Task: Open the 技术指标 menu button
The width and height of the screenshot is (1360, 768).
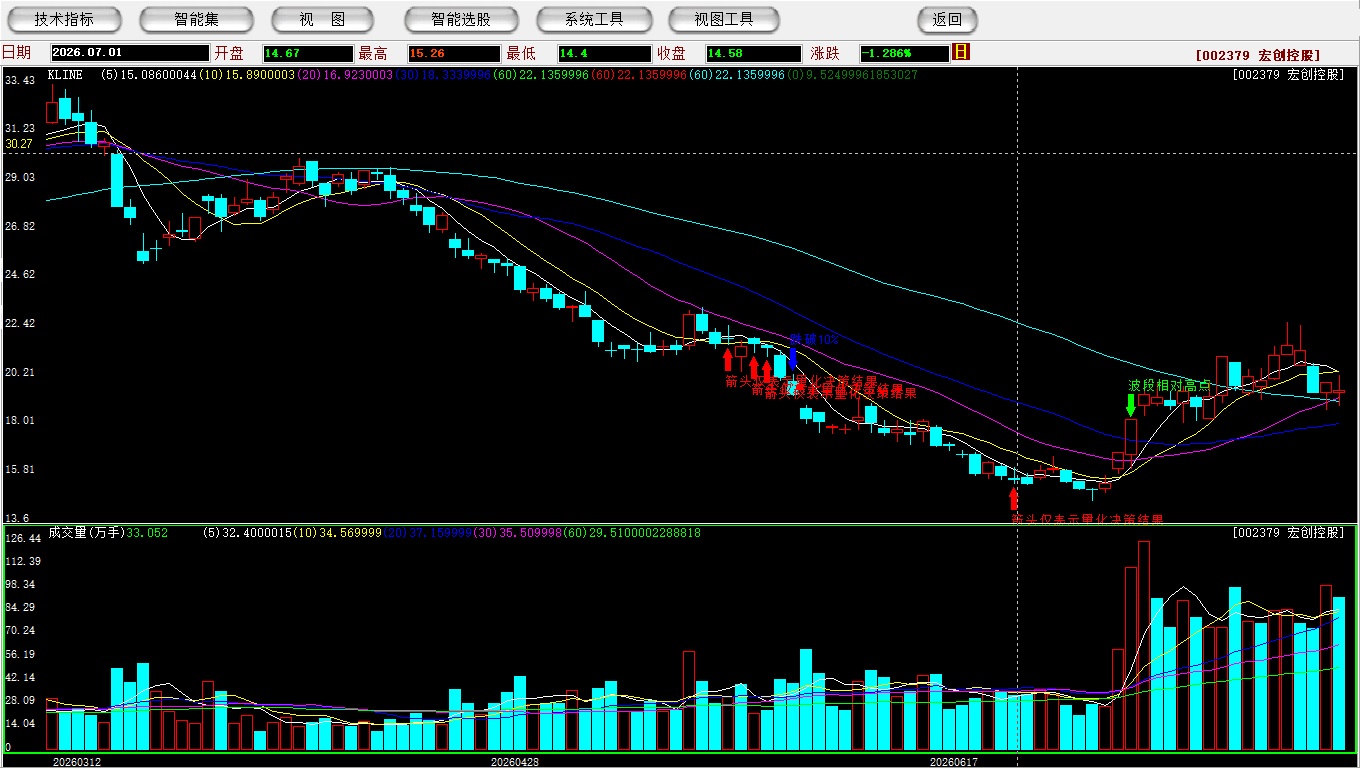Action: [64, 19]
